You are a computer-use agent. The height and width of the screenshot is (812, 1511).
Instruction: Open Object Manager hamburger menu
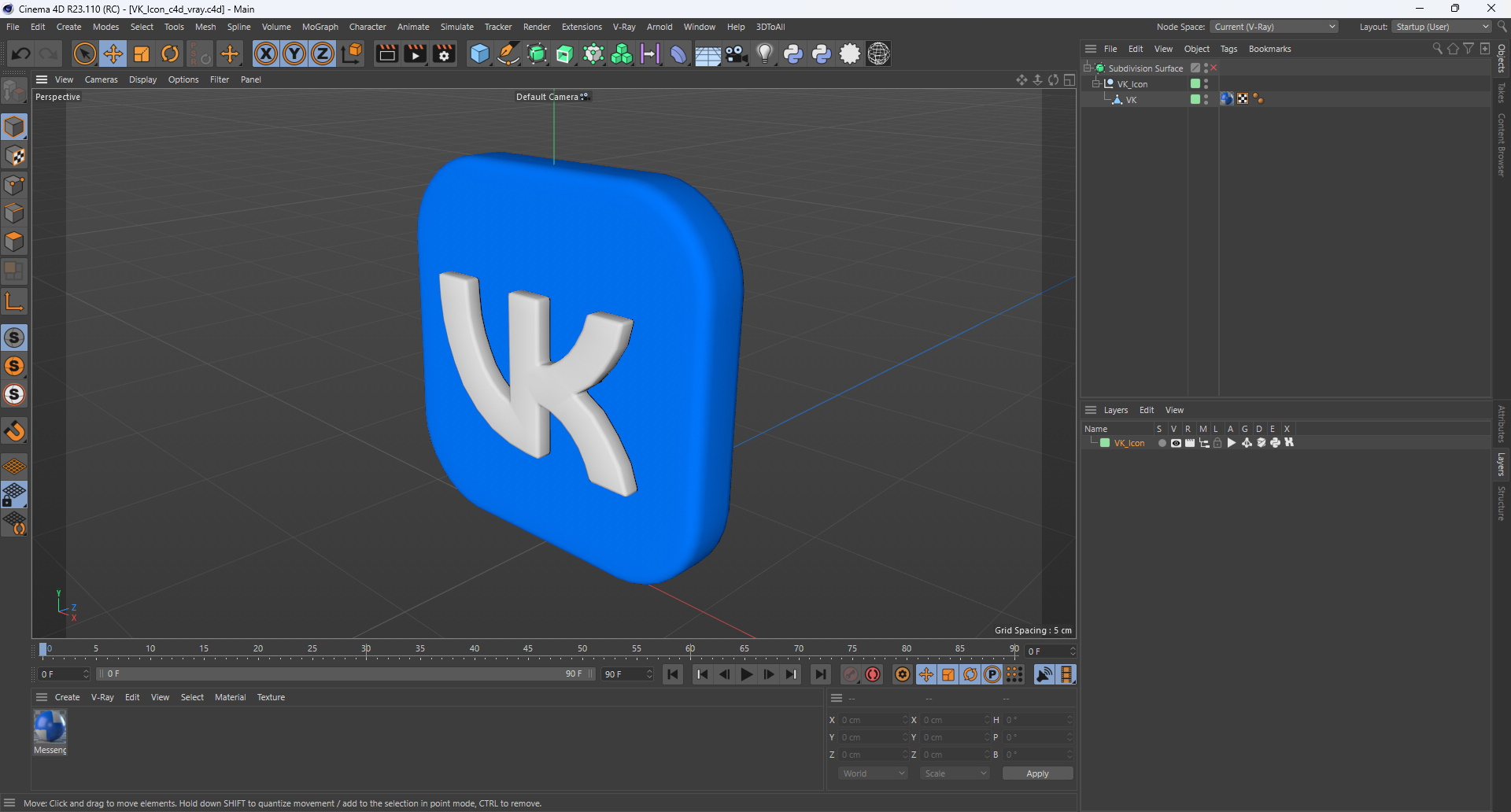1091,49
